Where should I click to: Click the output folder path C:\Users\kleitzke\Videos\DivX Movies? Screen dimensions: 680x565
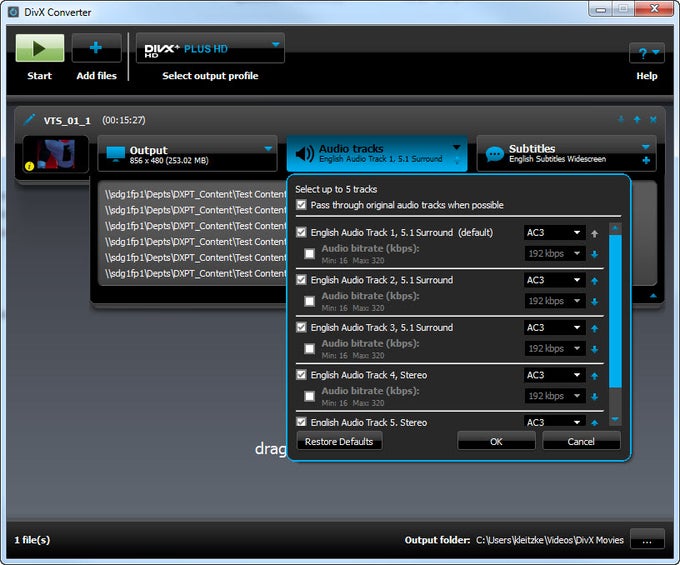click(x=549, y=540)
